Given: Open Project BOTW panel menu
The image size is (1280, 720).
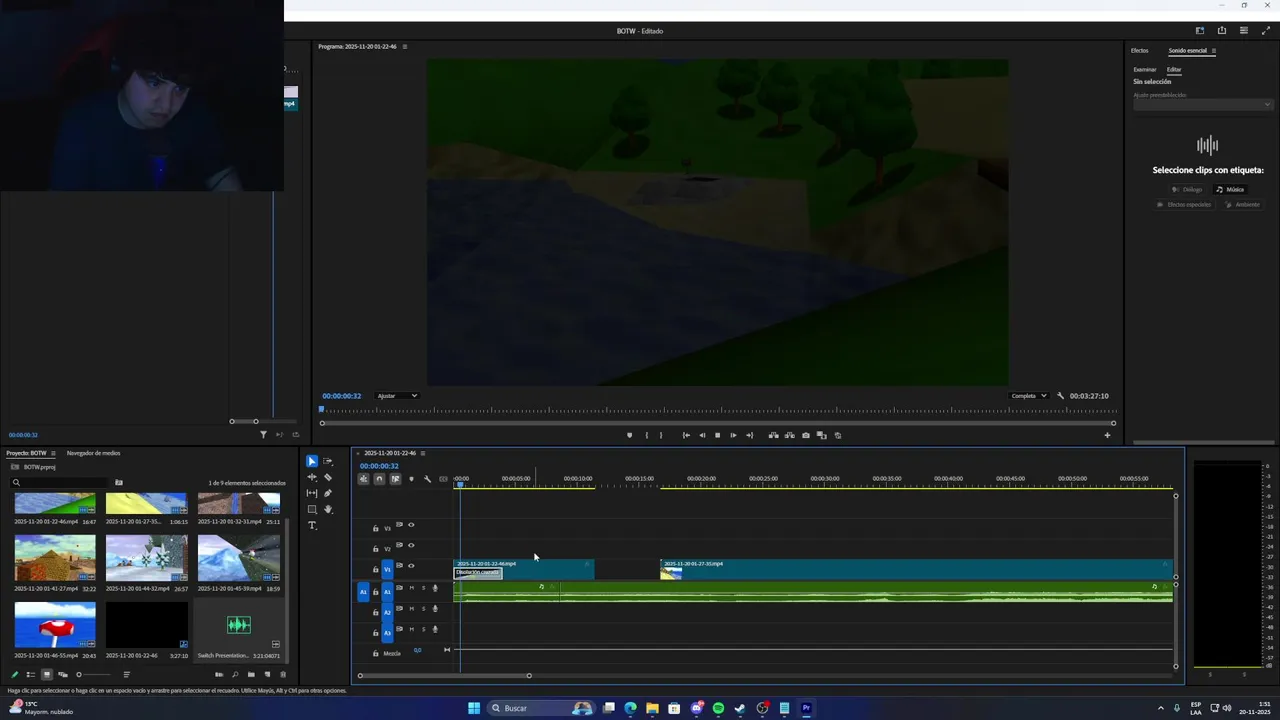Looking at the screenshot, I should click(x=53, y=453).
